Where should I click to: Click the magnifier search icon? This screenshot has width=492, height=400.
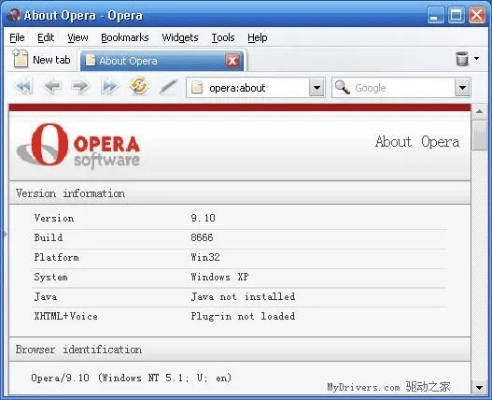click(x=342, y=87)
